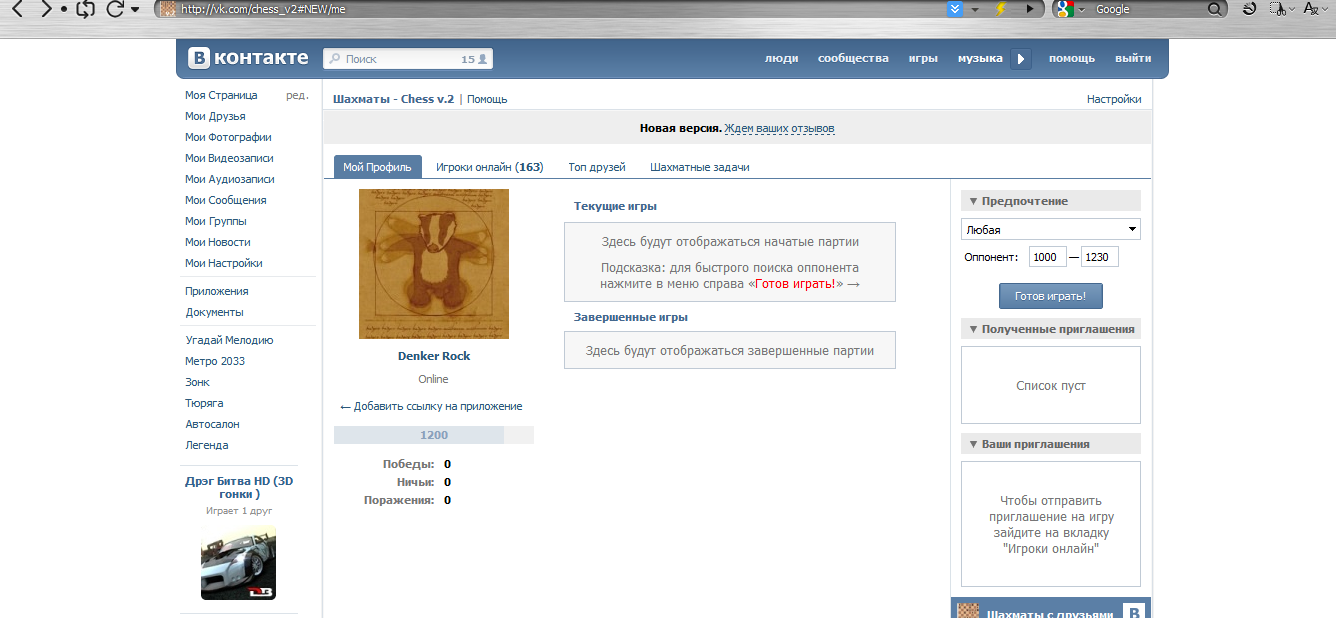Click the 1200 rating progress bar

[434, 435]
